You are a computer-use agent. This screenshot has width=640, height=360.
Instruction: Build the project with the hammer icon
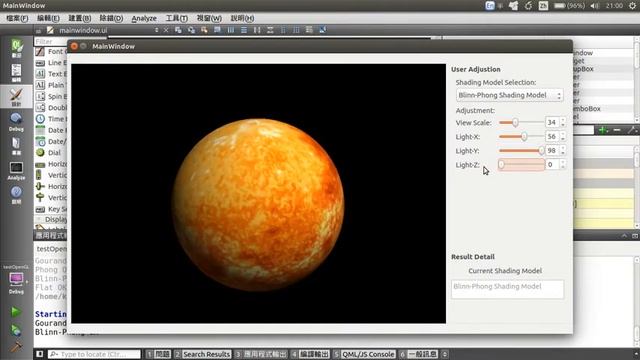pos(16,347)
